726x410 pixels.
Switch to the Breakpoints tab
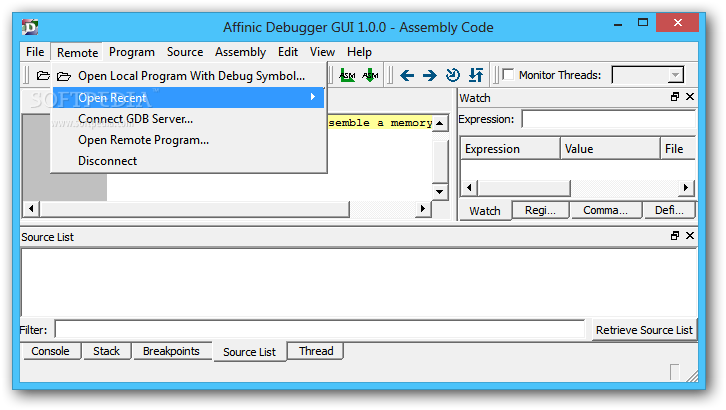pyautogui.click(x=171, y=351)
